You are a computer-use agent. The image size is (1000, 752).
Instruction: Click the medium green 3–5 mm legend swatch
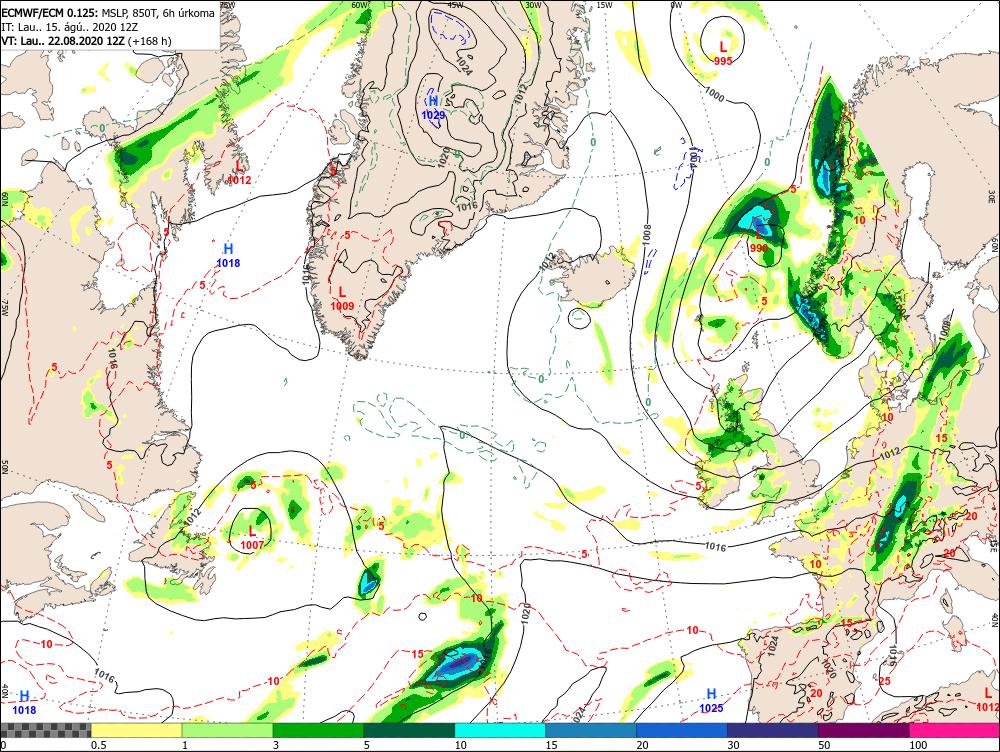(318, 730)
